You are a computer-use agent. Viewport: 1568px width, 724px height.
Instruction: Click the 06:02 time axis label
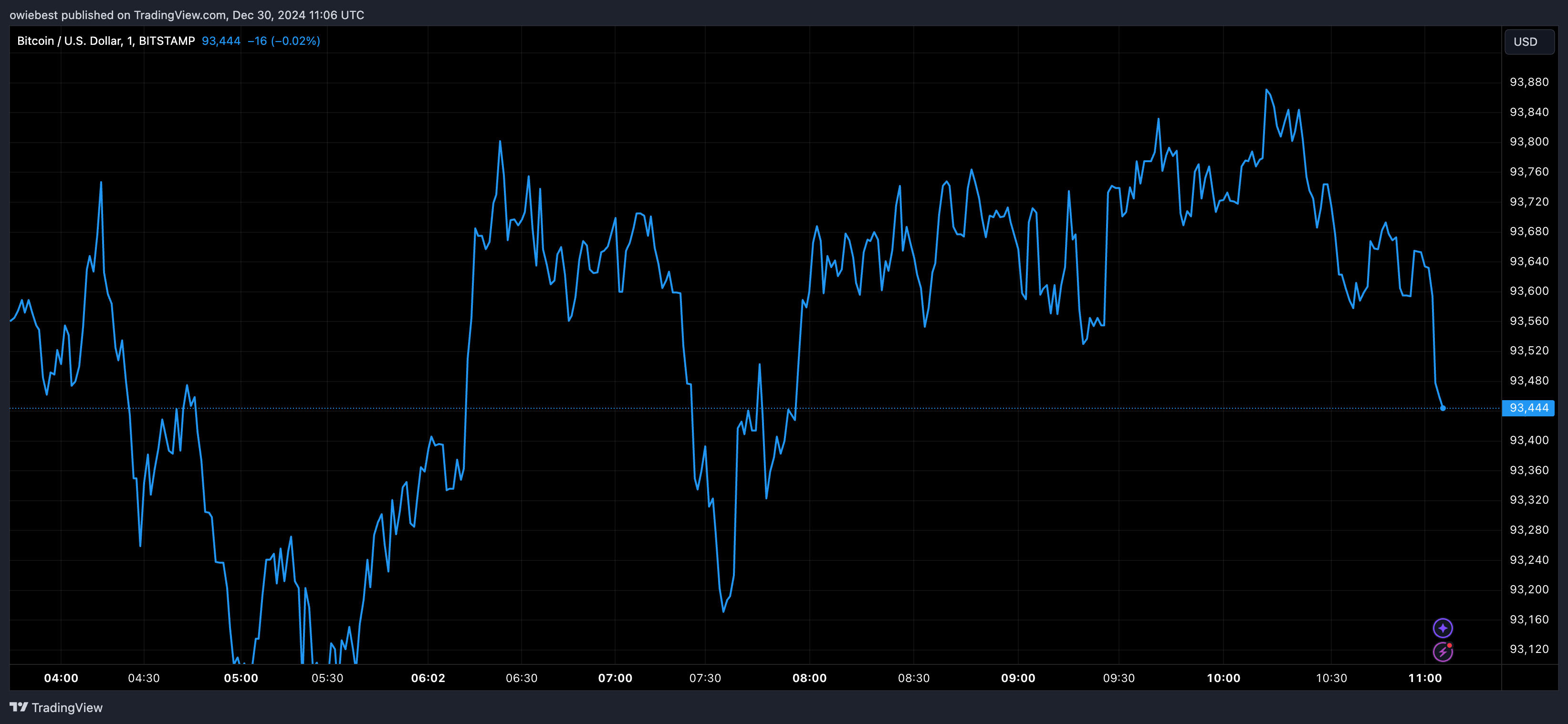coord(428,678)
